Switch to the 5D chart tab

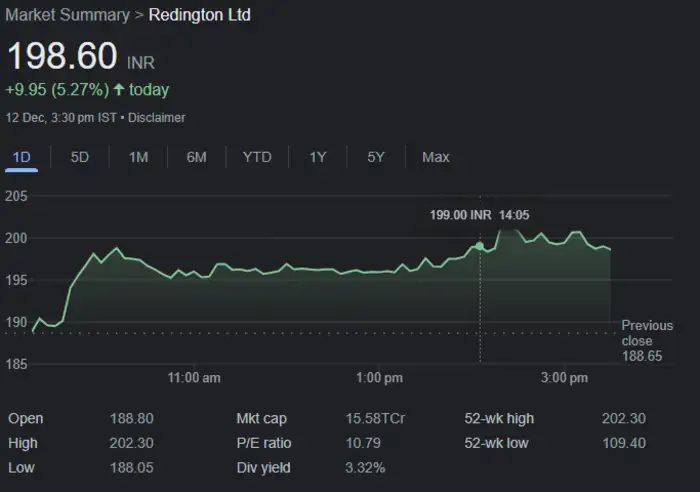[80, 157]
